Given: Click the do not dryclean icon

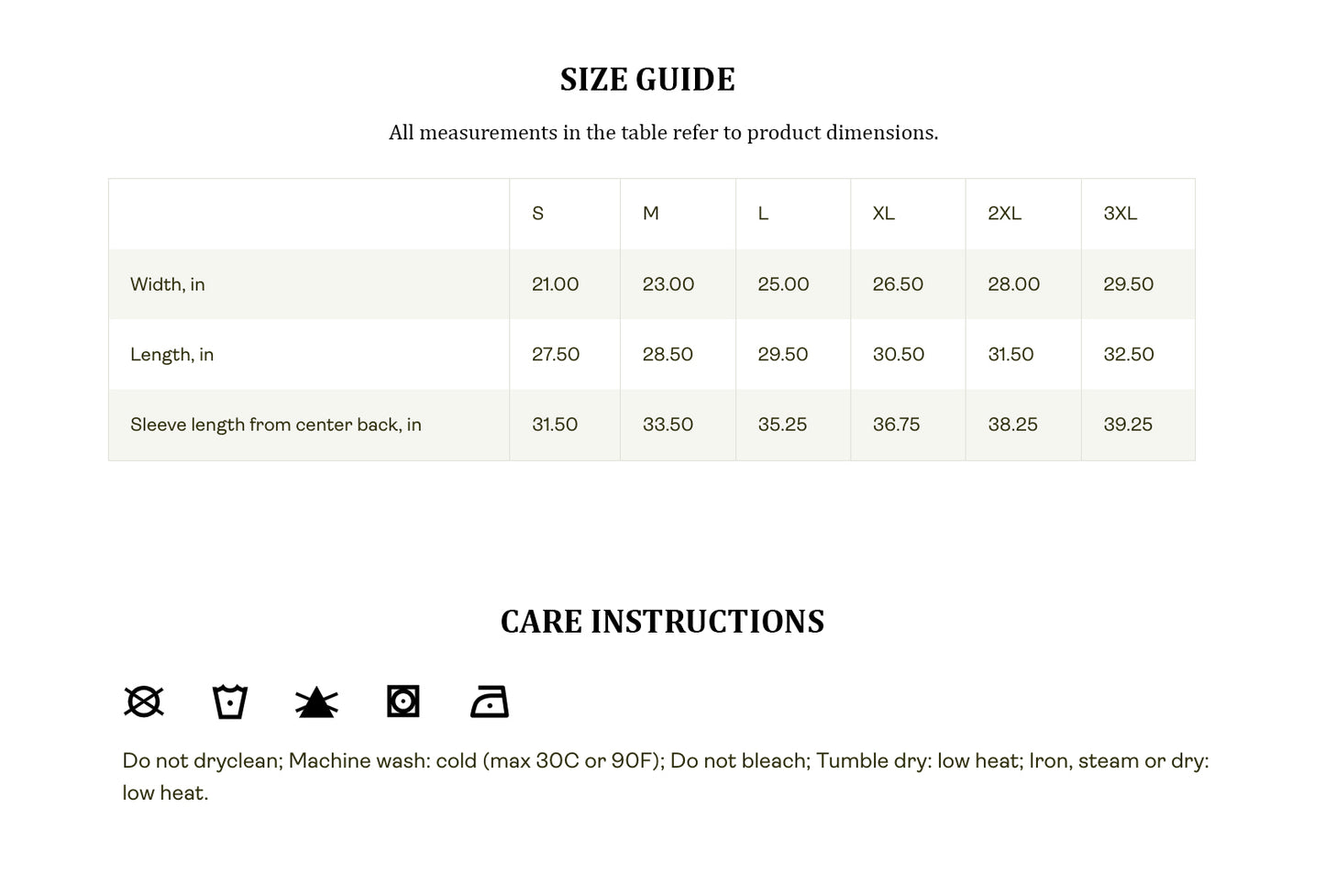Looking at the screenshot, I should click(144, 702).
